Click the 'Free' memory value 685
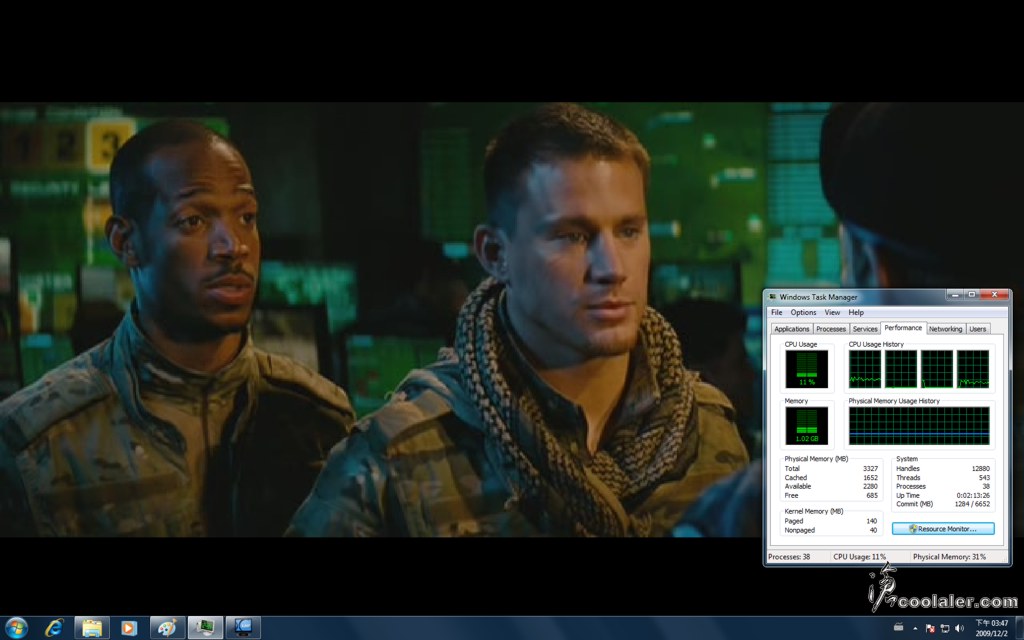This screenshot has height=640, width=1024. (872, 496)
